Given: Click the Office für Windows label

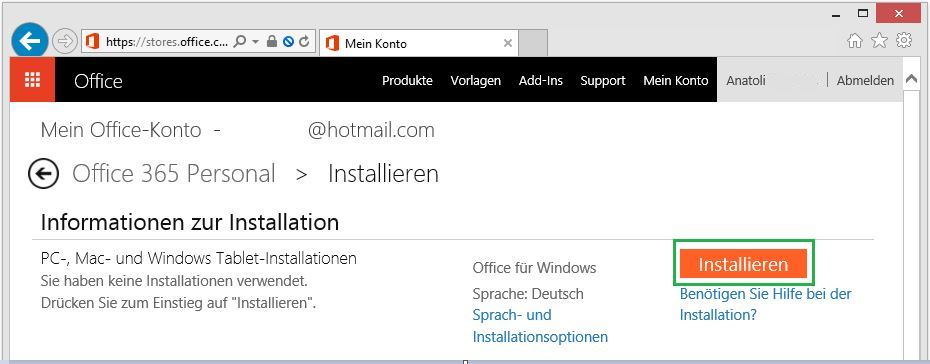Looking at the screenshot, I should [534, 268].
